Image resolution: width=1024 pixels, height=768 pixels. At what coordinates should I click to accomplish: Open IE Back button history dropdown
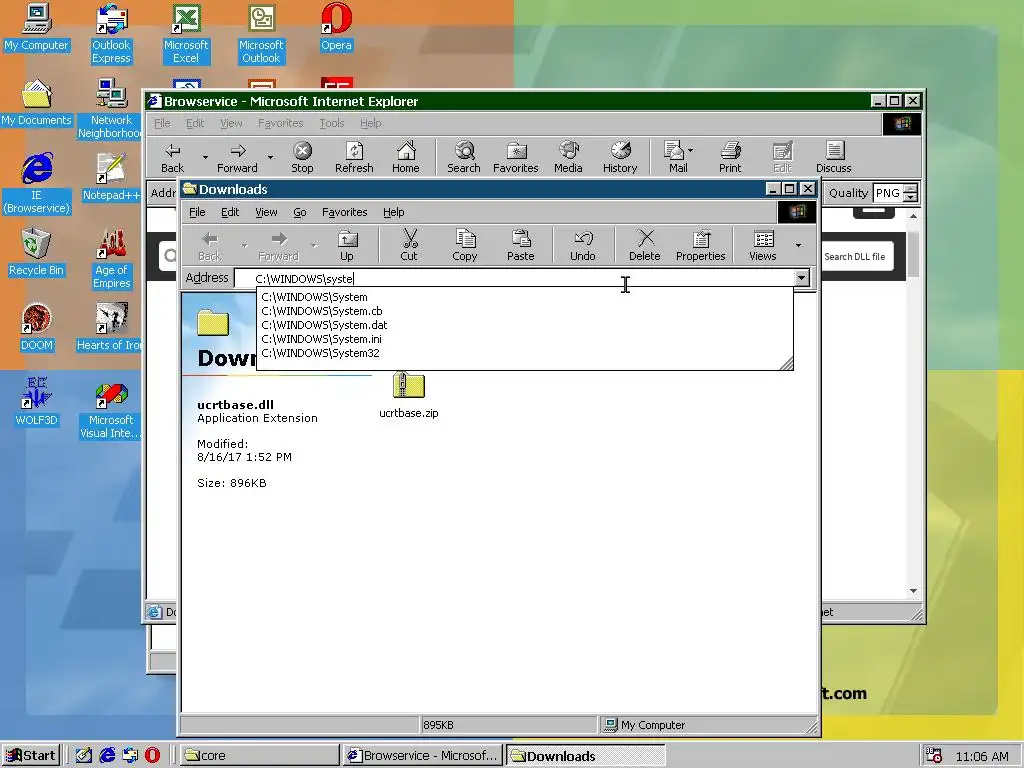tap(205, 157)
